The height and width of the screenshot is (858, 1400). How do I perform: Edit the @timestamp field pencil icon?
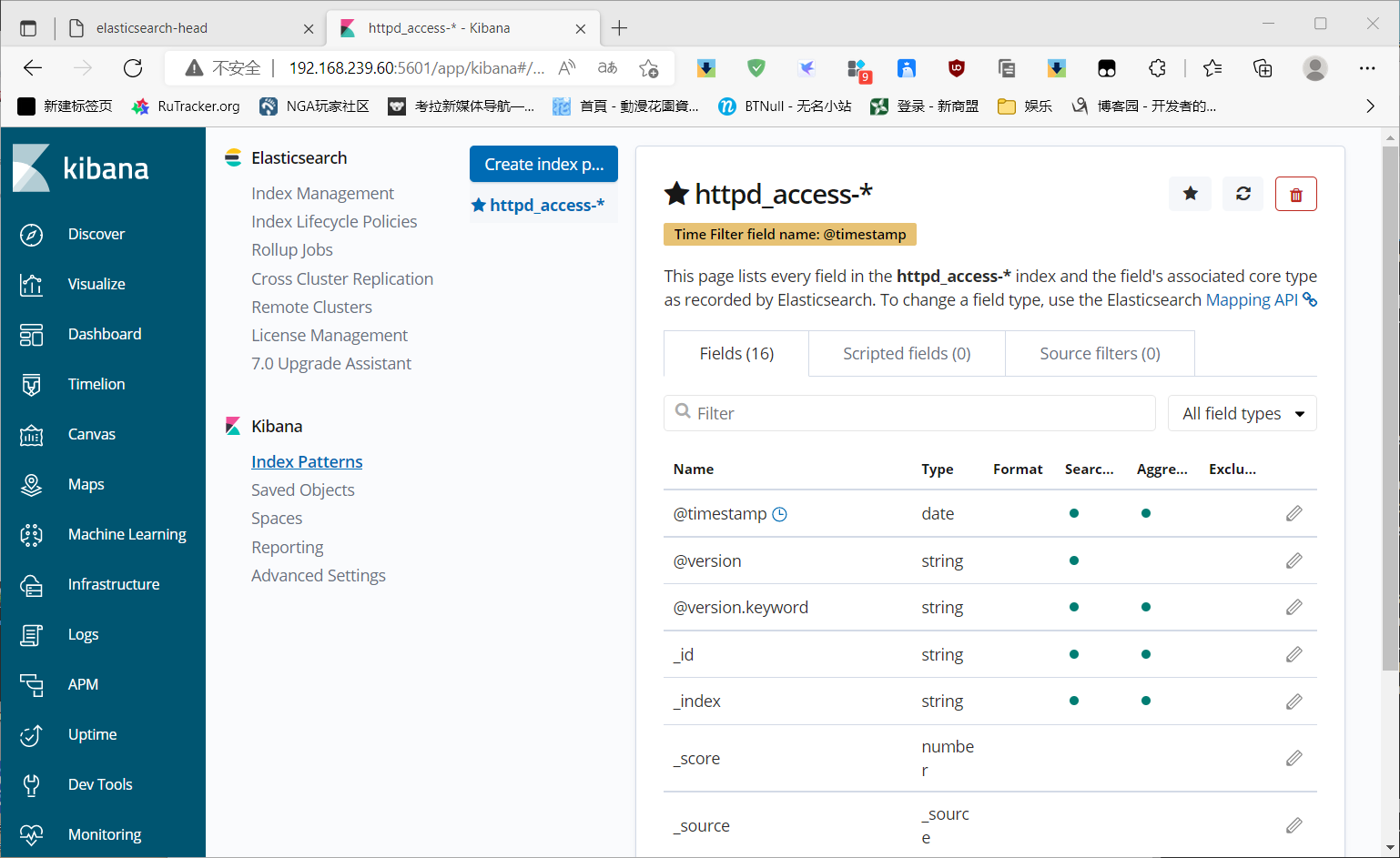point(1293,514)
